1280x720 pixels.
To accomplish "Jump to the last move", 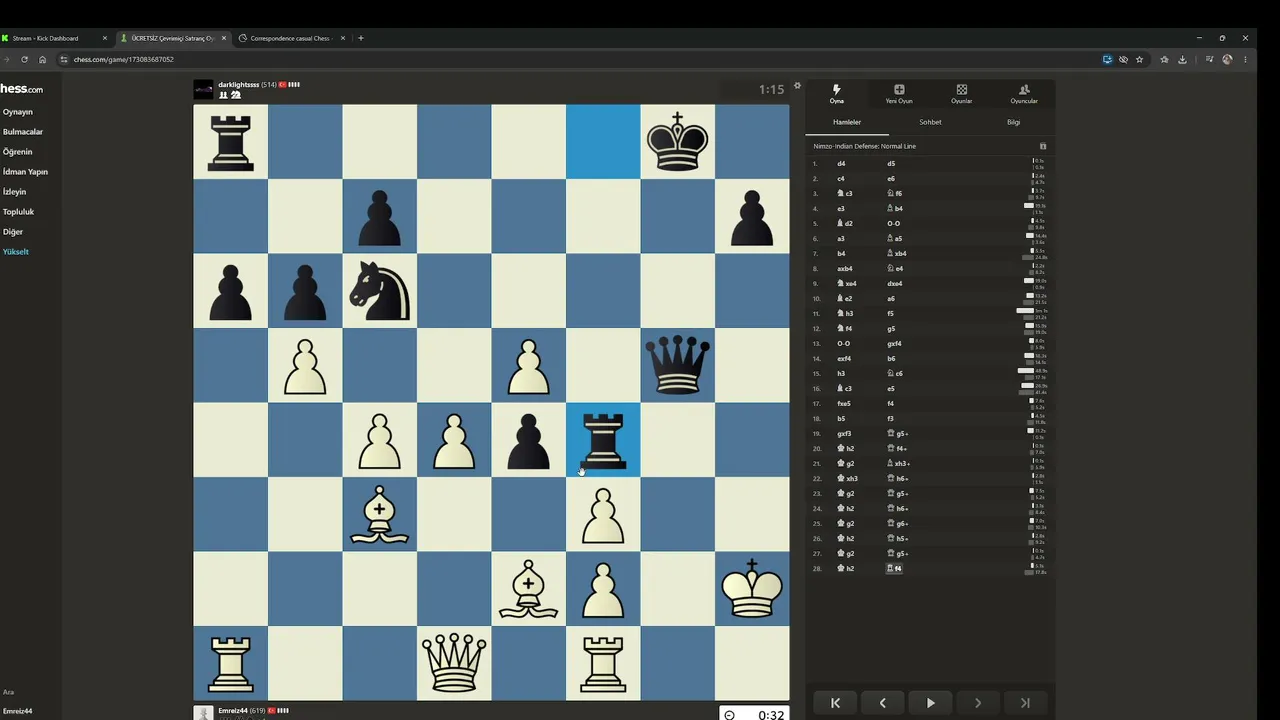I will point(1025,703).
